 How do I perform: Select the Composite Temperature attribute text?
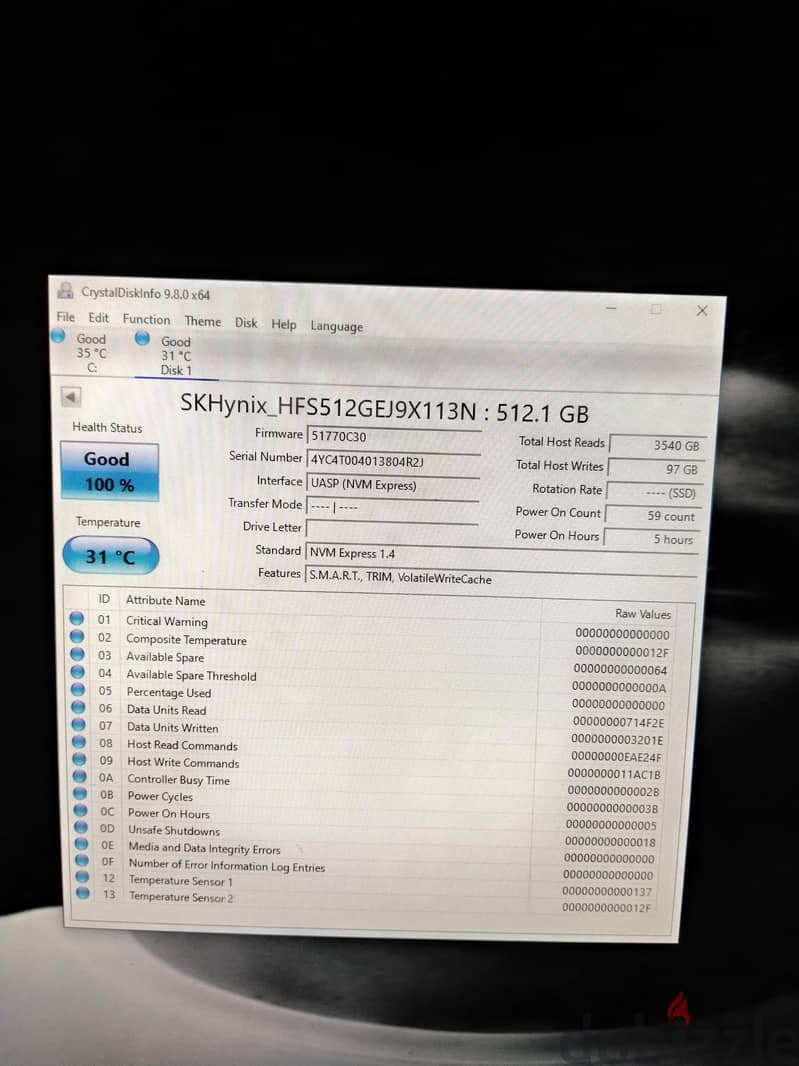(x=186, y=640)
